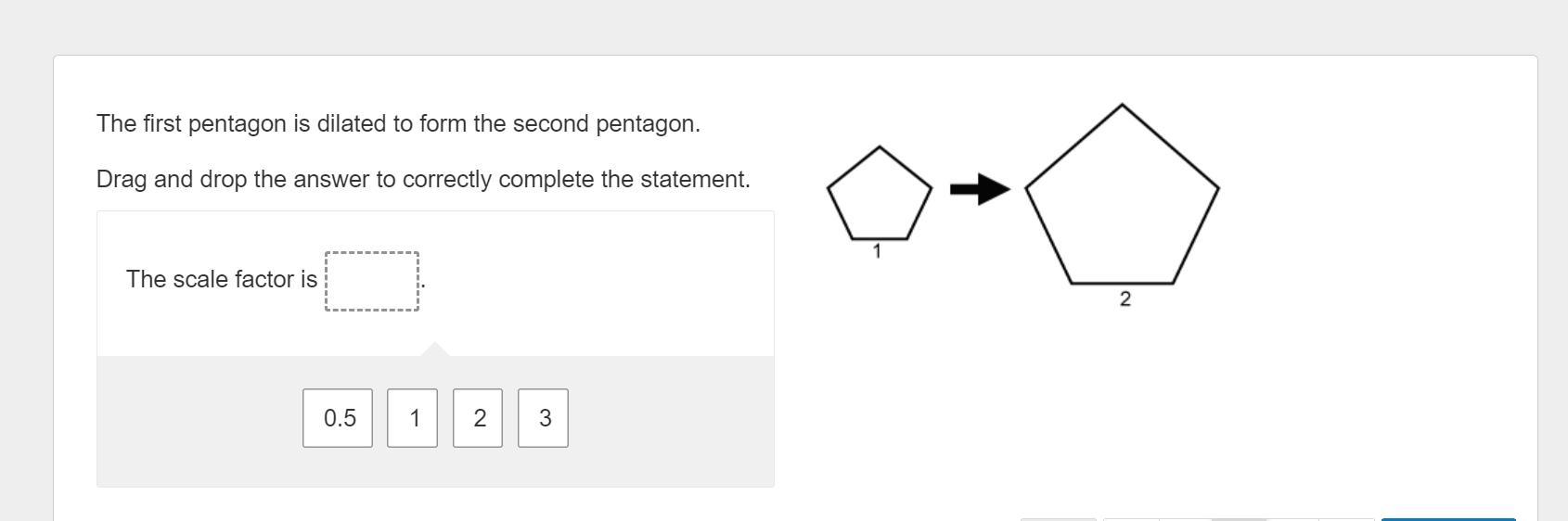Click side label 1 under small pentagon
Image resolution: width=1568 pixels, height=521 pixels.
877,251
